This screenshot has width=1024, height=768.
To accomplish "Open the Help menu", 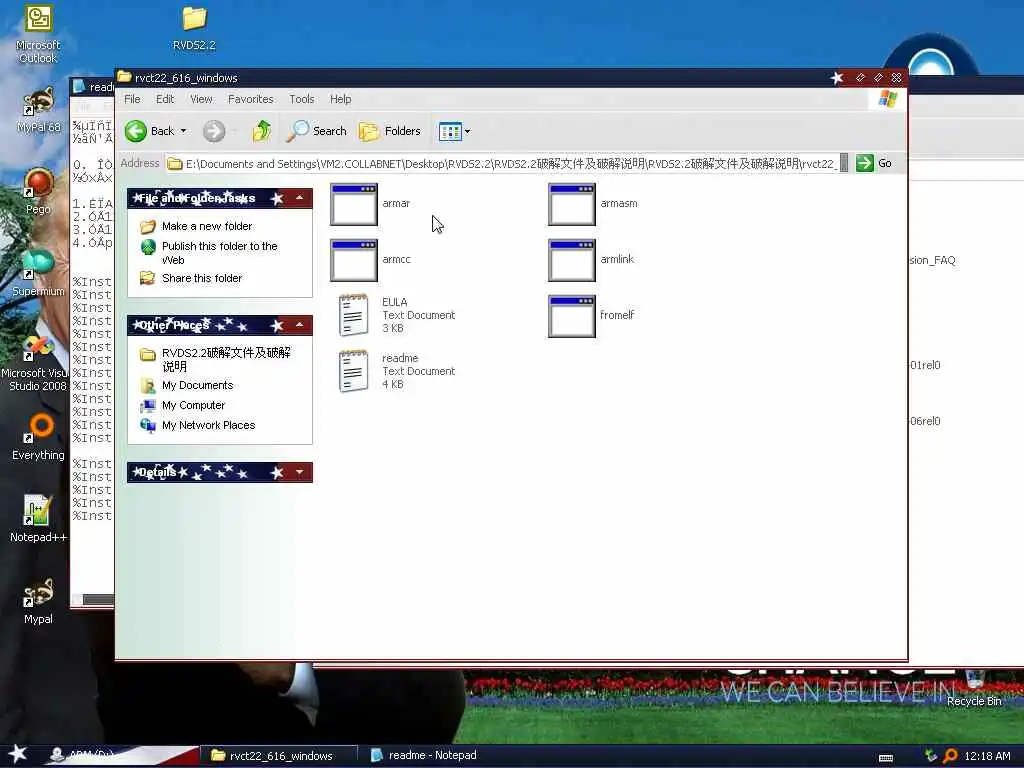I will pyautogui.click(x=340, y=99).
